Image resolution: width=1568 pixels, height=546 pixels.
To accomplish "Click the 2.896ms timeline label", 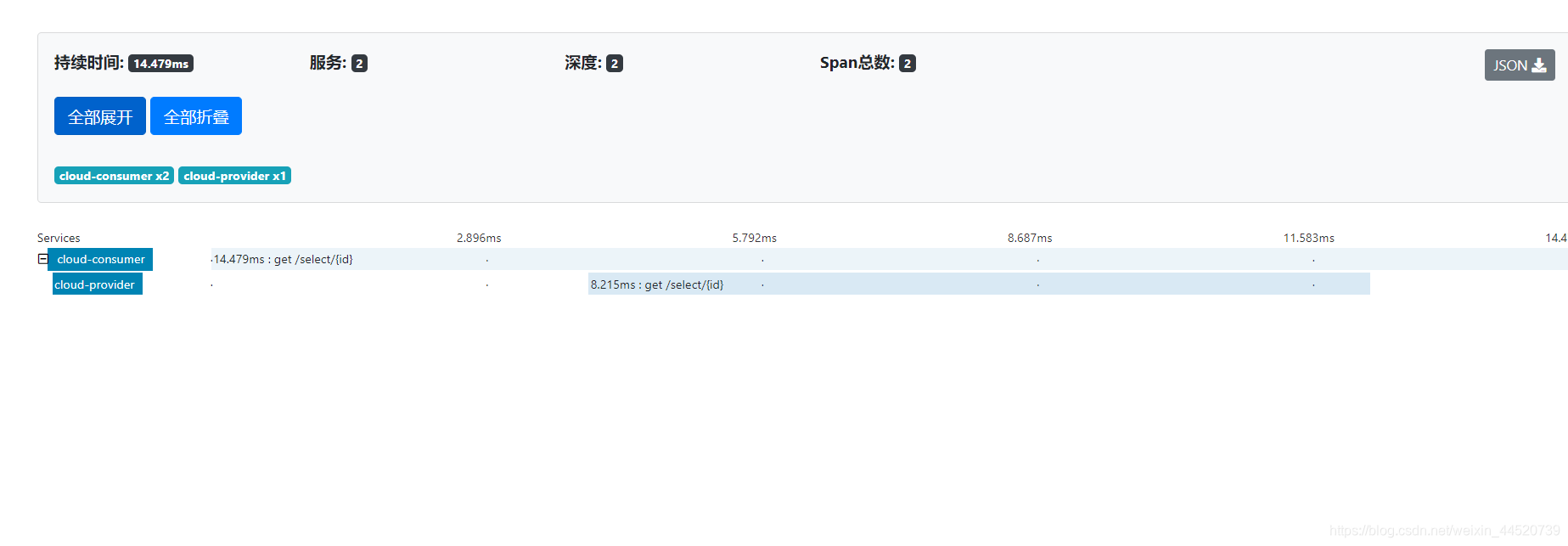I will pyautogui.click(x=479, y=238).
